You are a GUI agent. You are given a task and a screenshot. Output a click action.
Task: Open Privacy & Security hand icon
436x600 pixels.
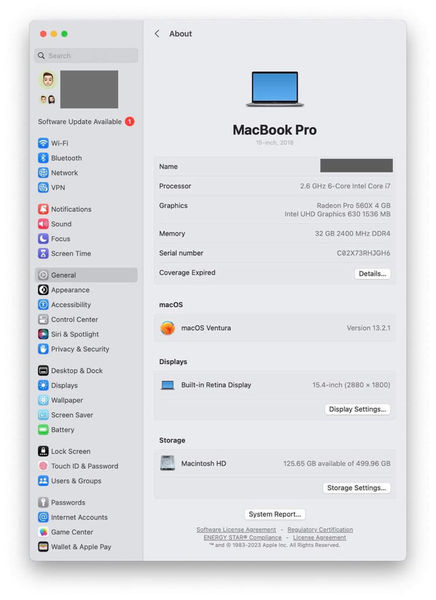click(43, 349)
